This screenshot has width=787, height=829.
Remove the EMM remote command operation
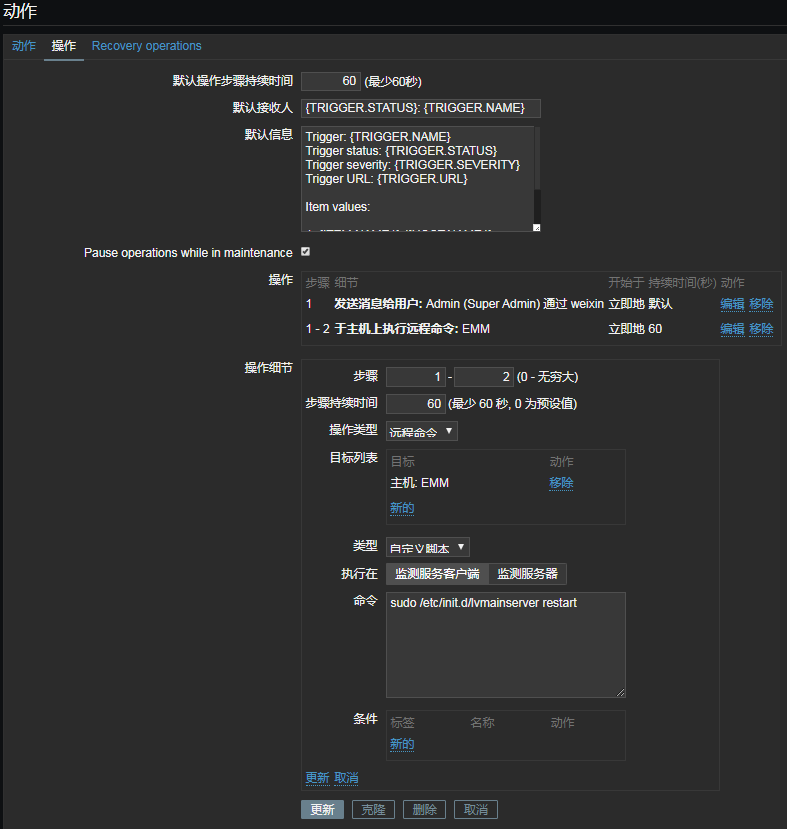tap(761, 329)
